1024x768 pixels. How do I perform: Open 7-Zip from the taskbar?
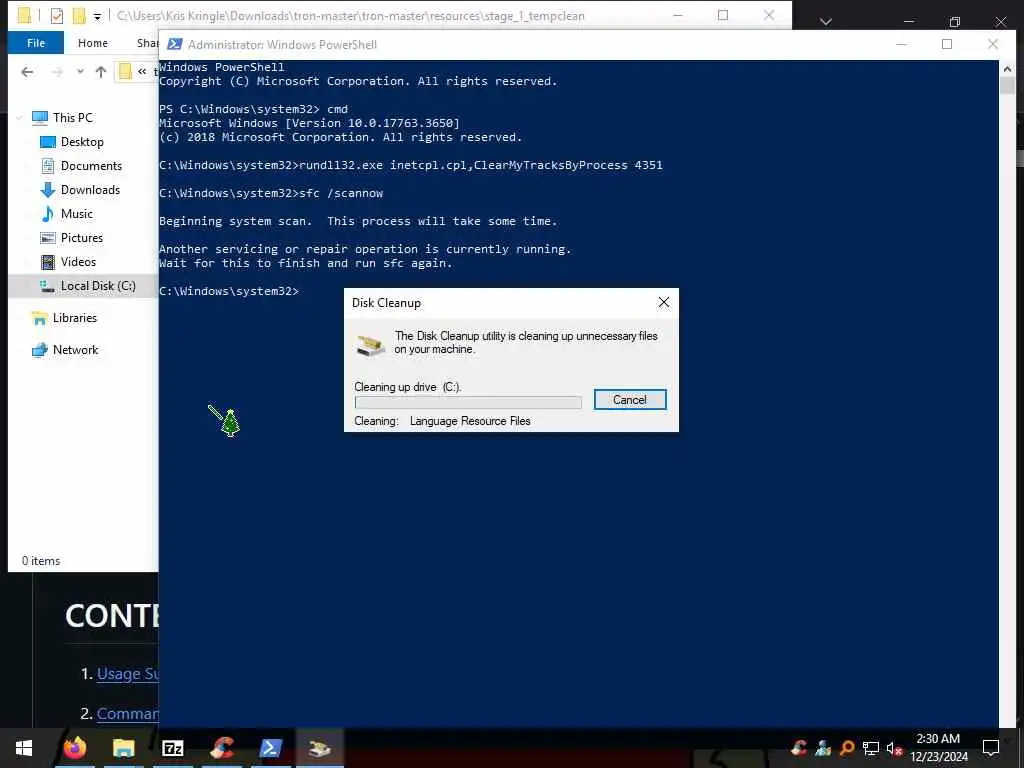tap(172, 748)
